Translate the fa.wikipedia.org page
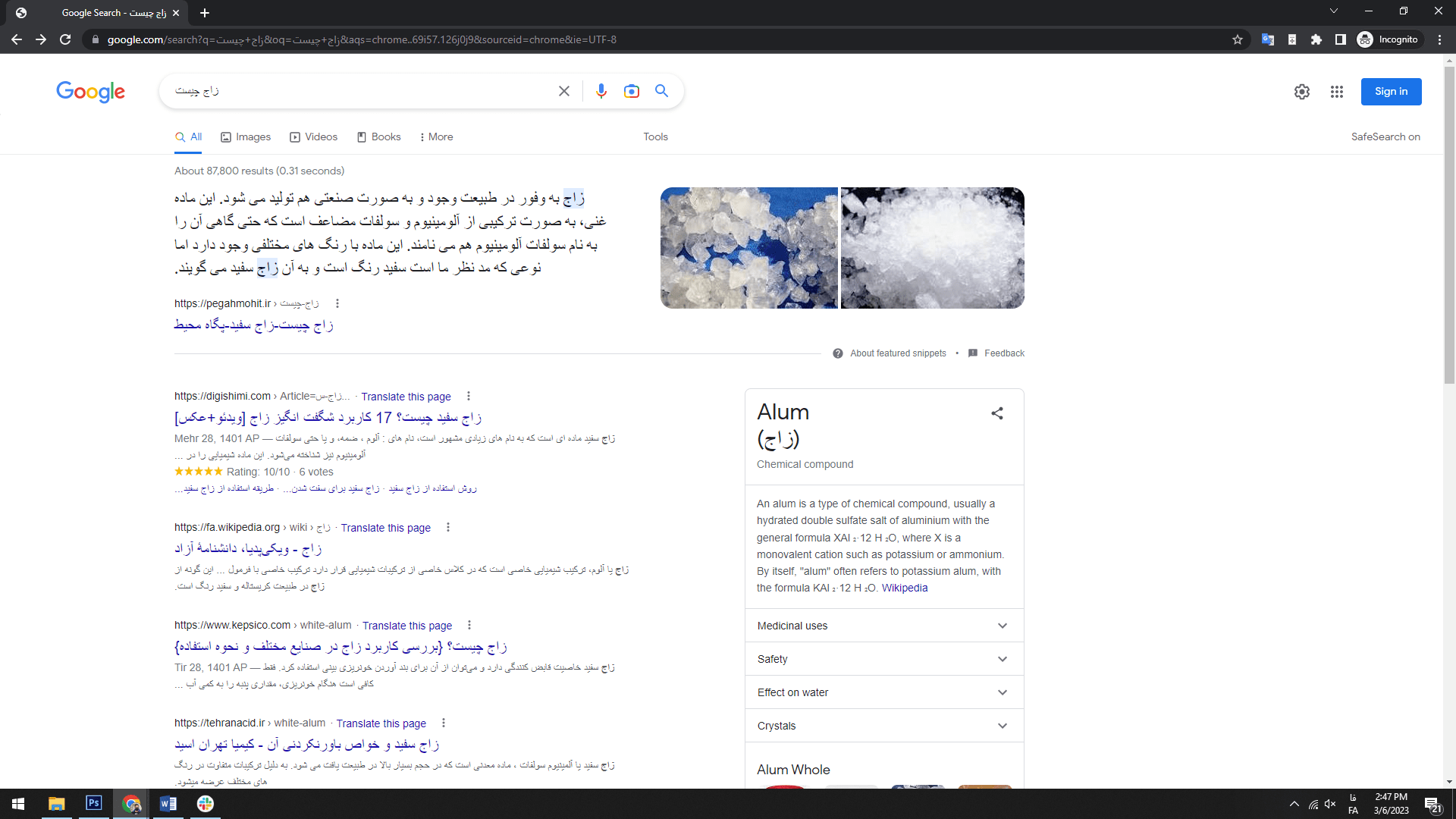Image resolution: width=1456 pixels, height=819 pixels. (x=385, y=528)
